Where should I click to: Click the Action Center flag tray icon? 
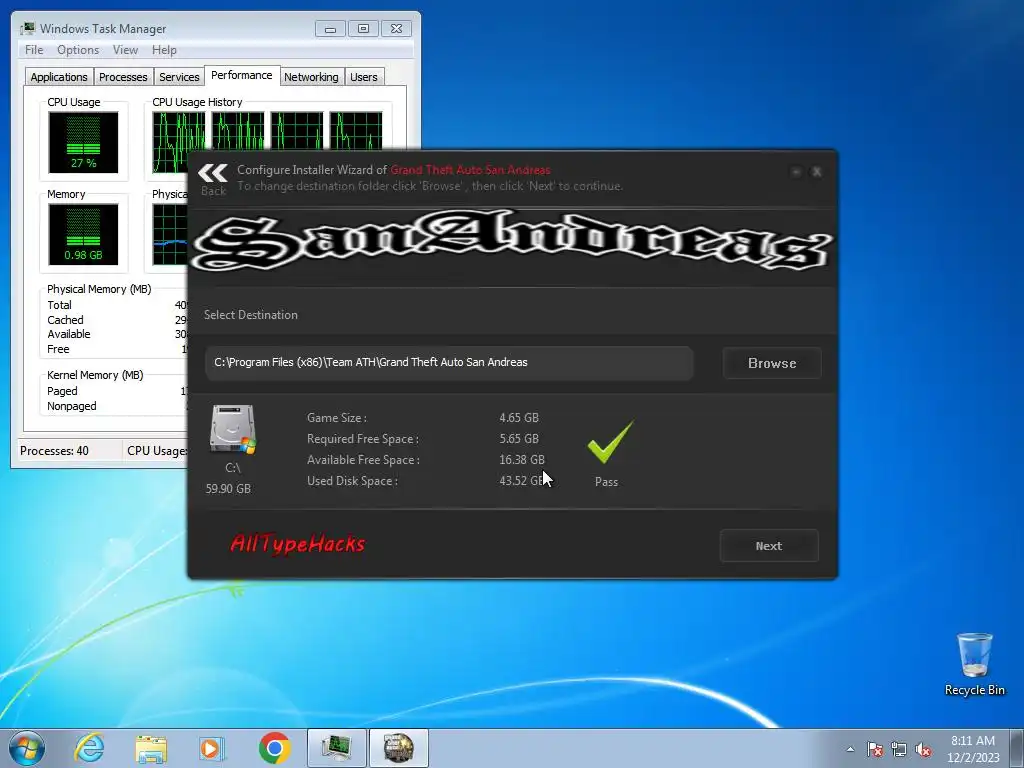pos(875,749)
